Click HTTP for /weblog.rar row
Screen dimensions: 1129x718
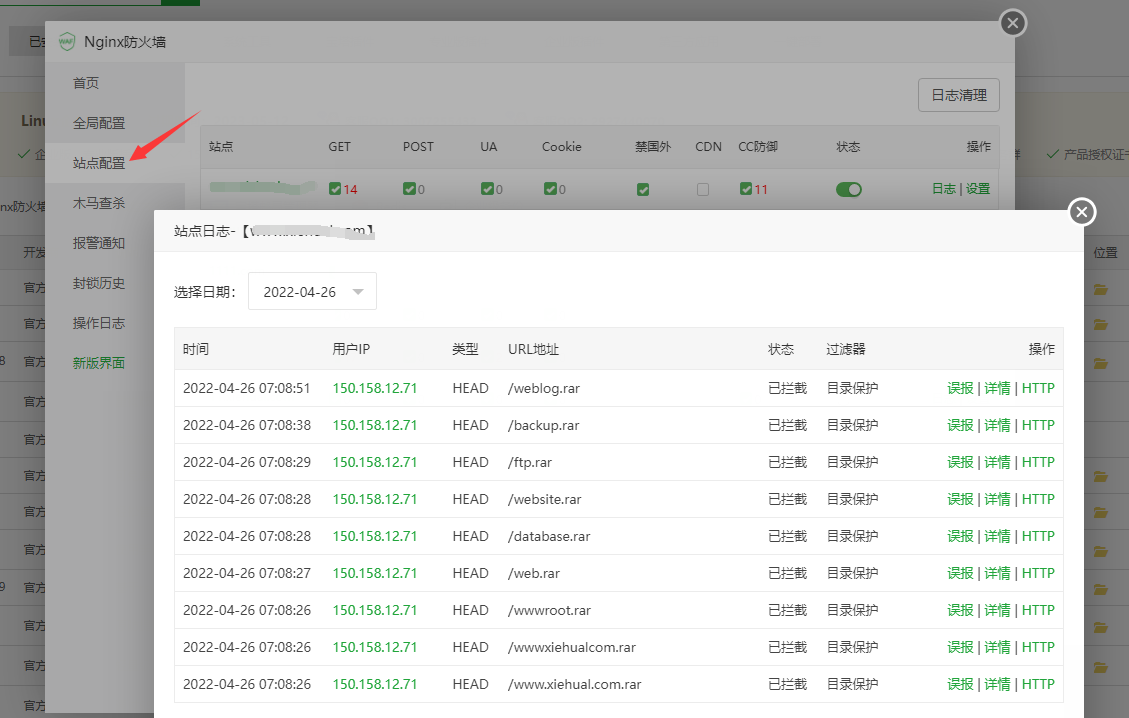coord(1038,388)
